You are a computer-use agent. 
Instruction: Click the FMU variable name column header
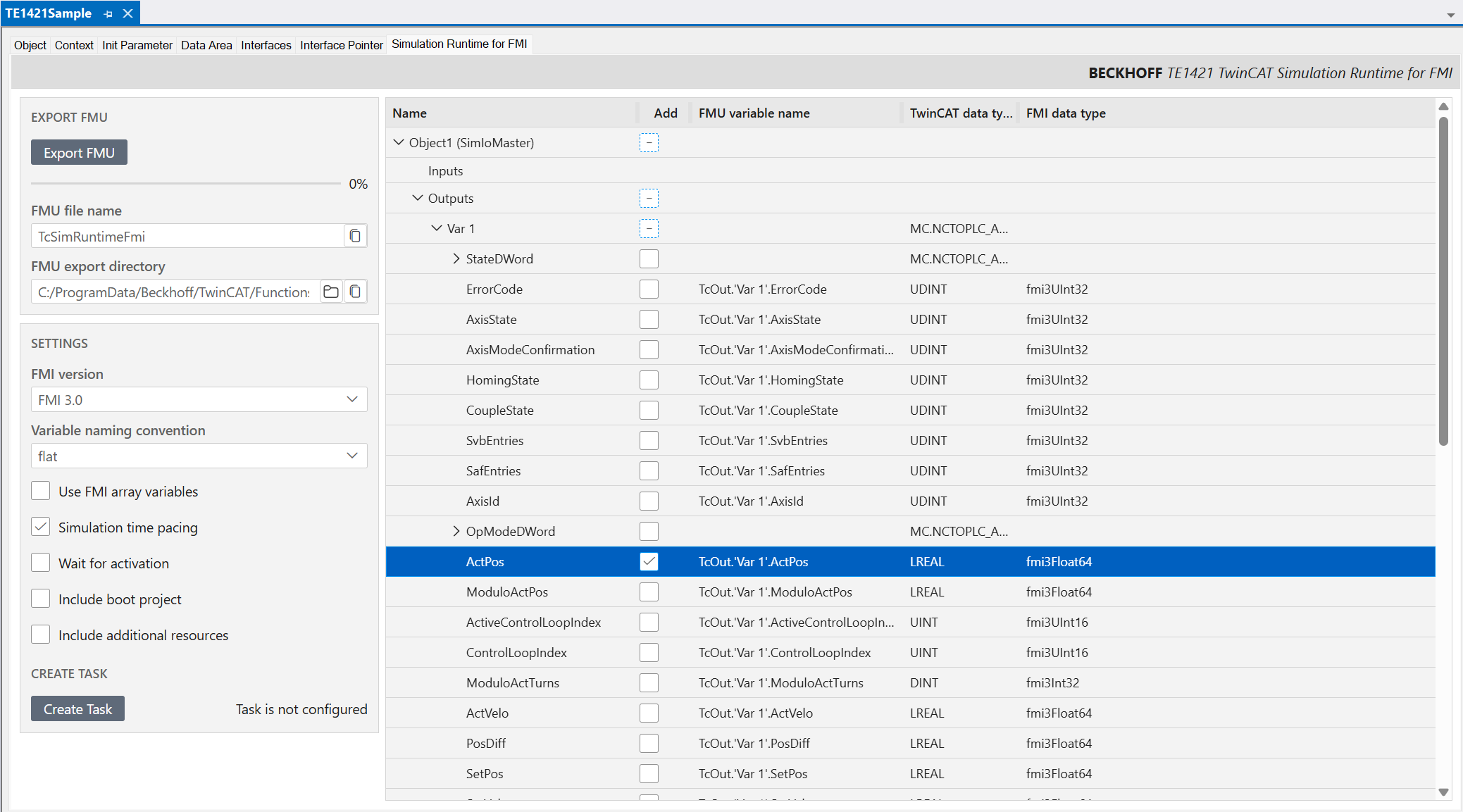[795, 113]
